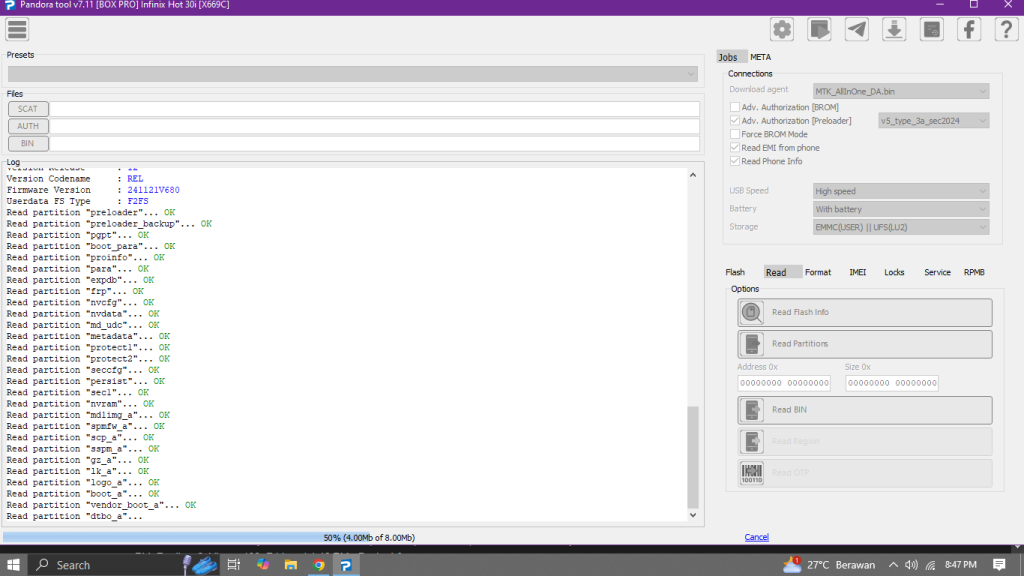
Task: Click the download updates icon
Action: point(894,29)
